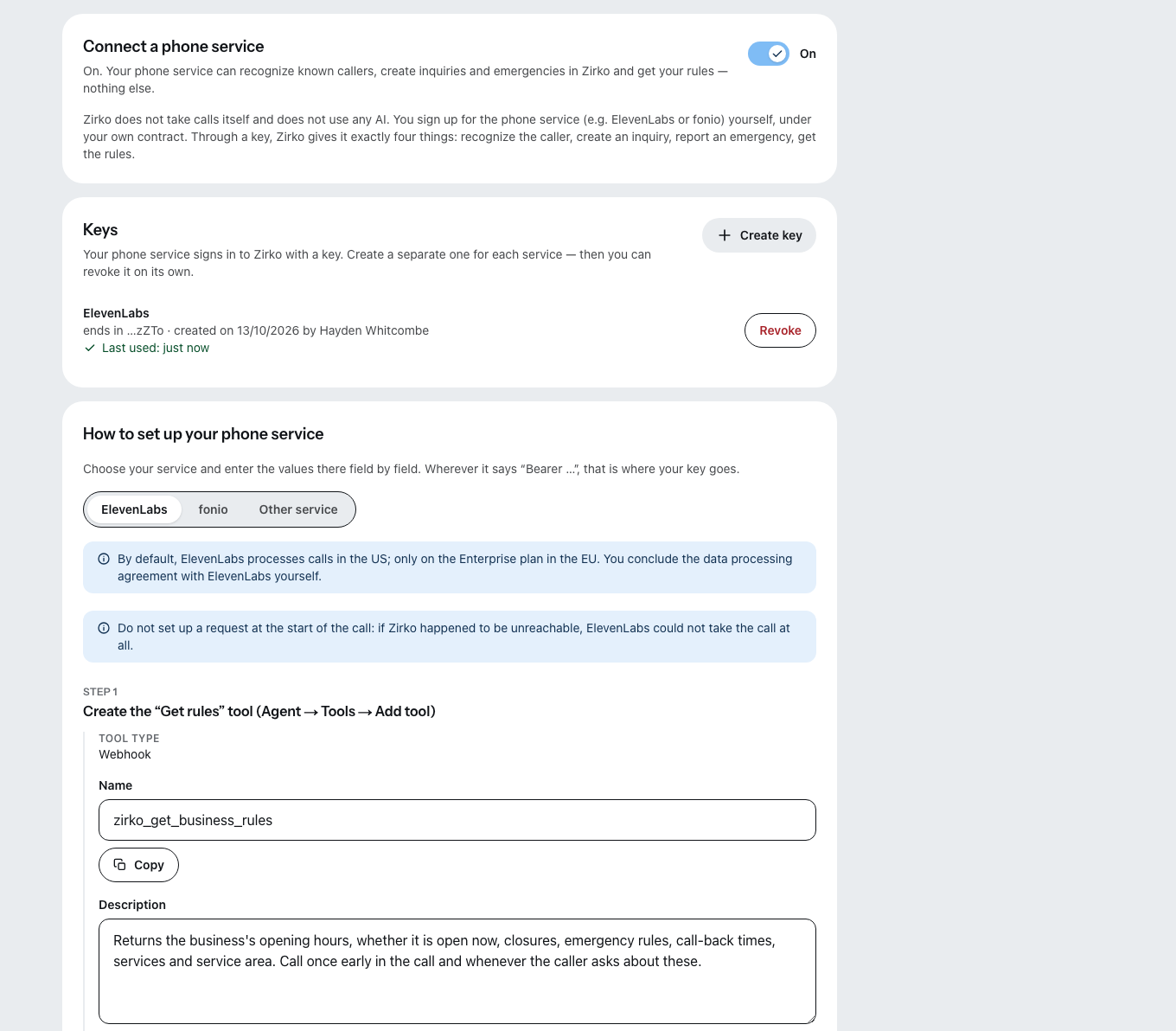Click the ElevenLabs key name in Keys list
Image resolution: width=1176 pixels, height=1031 pixels.
pos(116,313)
